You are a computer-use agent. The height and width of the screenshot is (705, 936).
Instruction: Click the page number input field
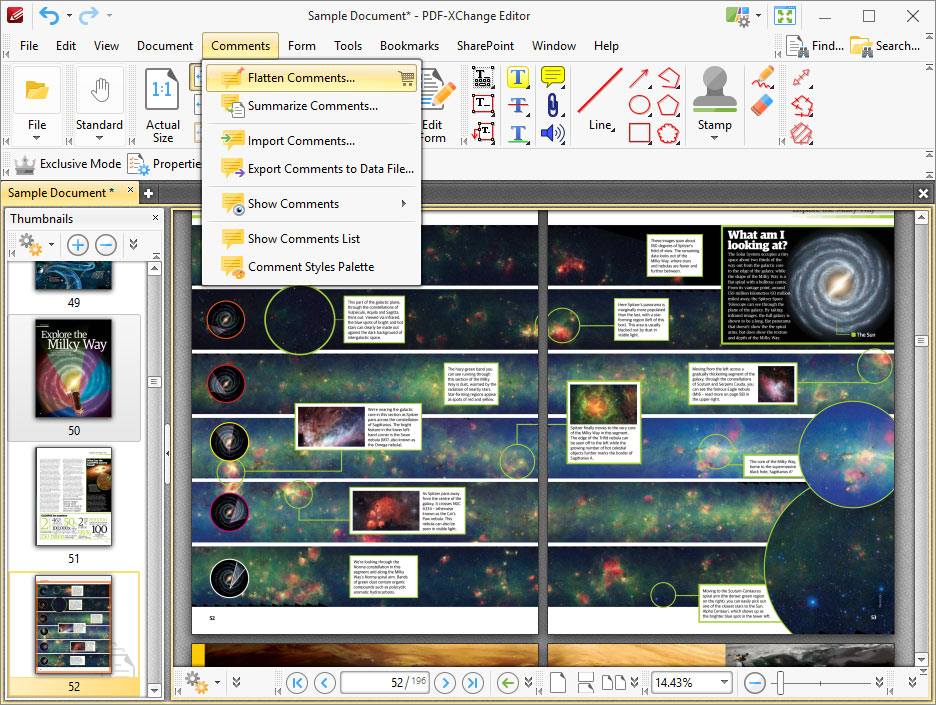click(x=385, y=682)
